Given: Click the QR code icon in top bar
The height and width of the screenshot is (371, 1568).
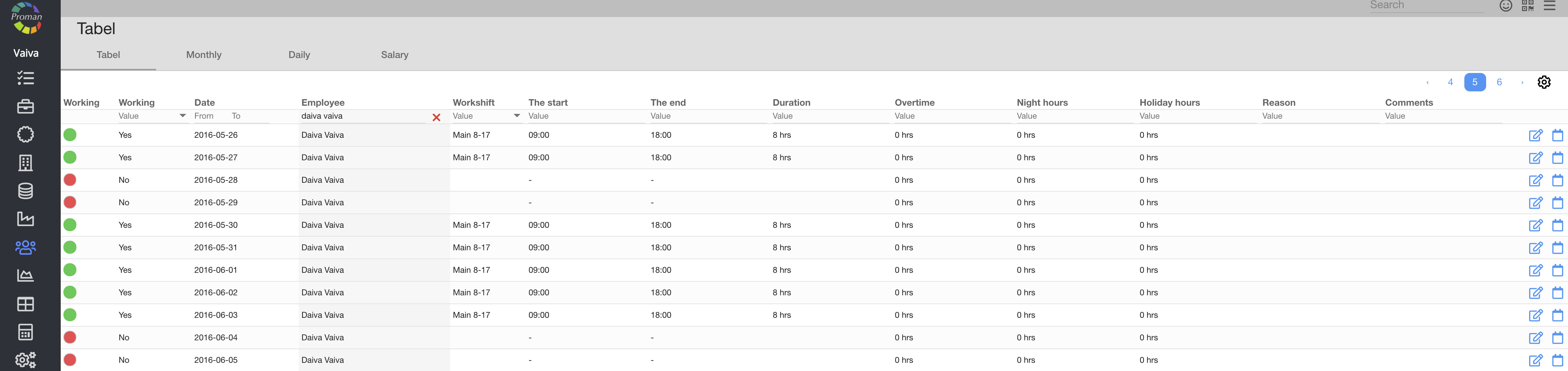Looking at the screenshot, I should [1527, 6].
